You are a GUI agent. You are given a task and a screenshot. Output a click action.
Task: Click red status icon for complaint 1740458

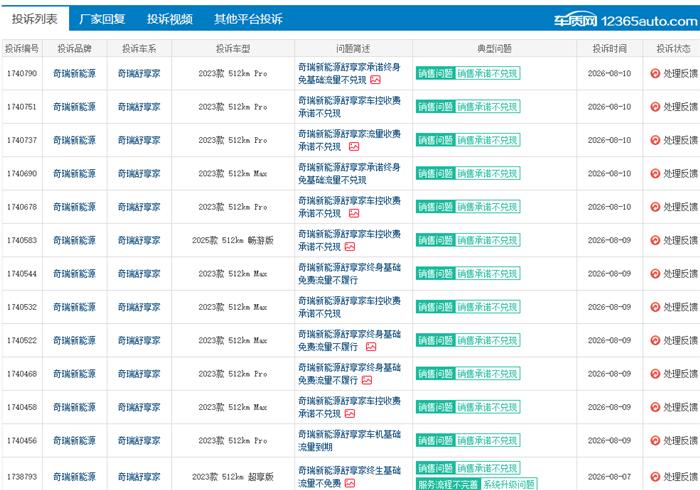655,407
